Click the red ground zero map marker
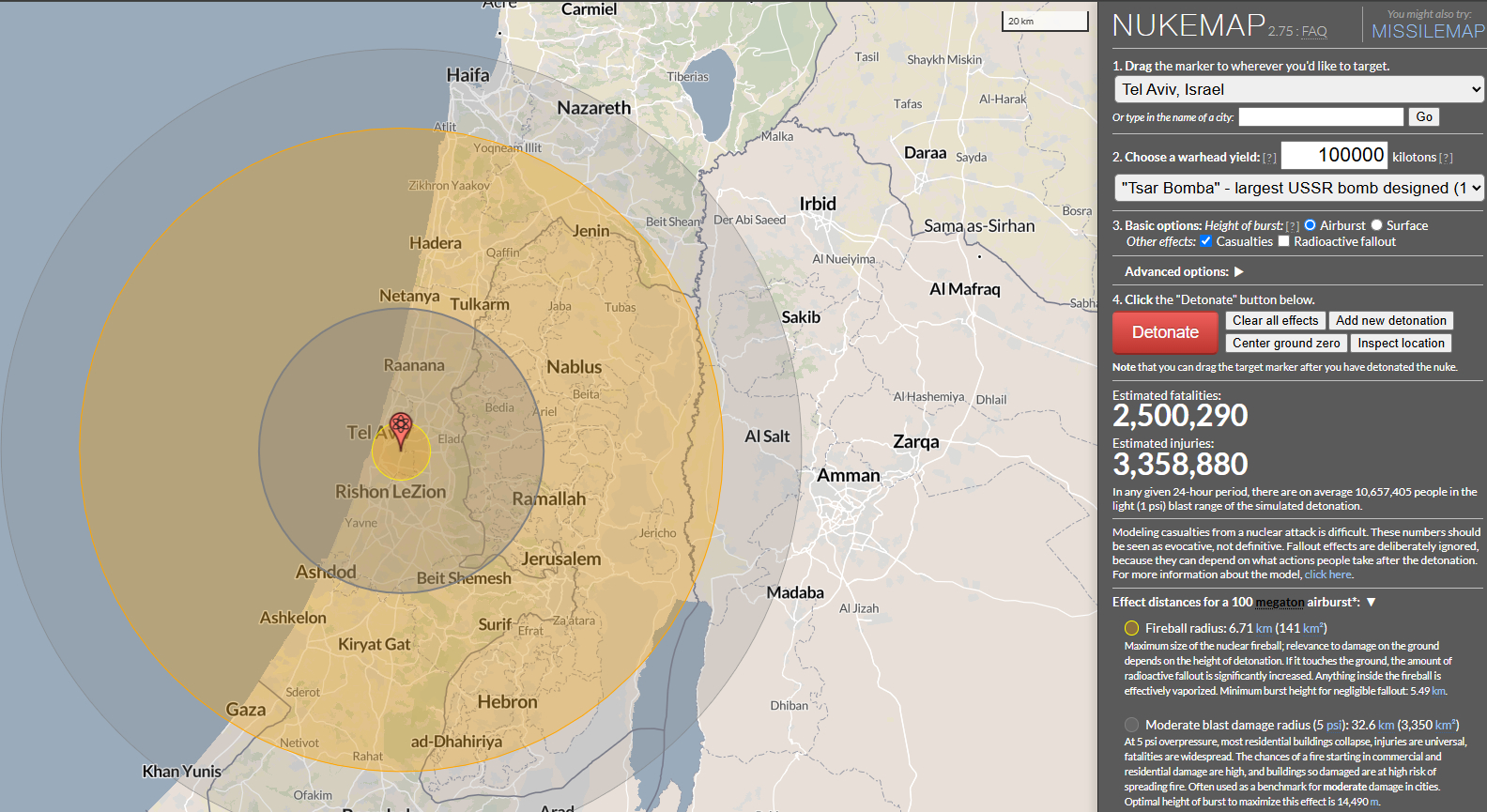1487x812 pixels. pos(401,431)
